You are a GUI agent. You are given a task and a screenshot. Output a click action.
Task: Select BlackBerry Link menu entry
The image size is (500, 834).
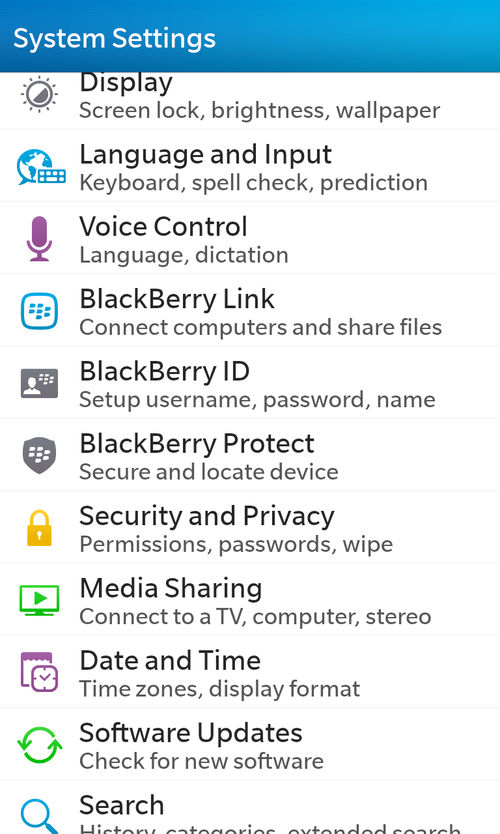tap(250, 311)
